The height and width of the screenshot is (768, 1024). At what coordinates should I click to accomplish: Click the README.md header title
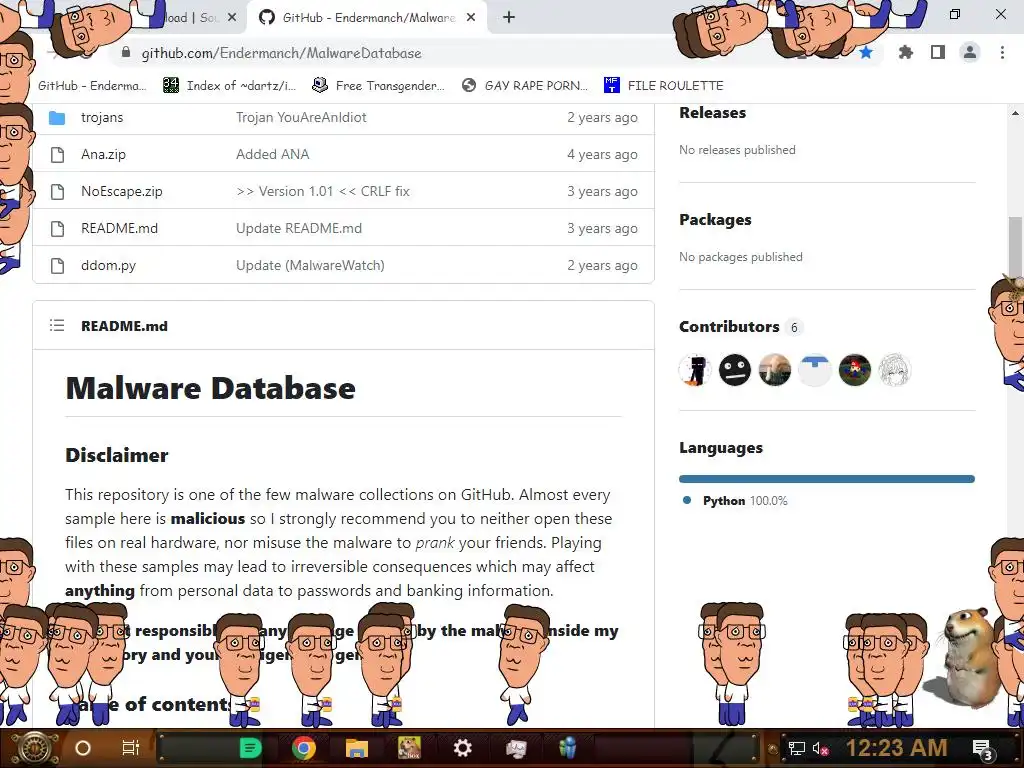(x=124, y=326)
